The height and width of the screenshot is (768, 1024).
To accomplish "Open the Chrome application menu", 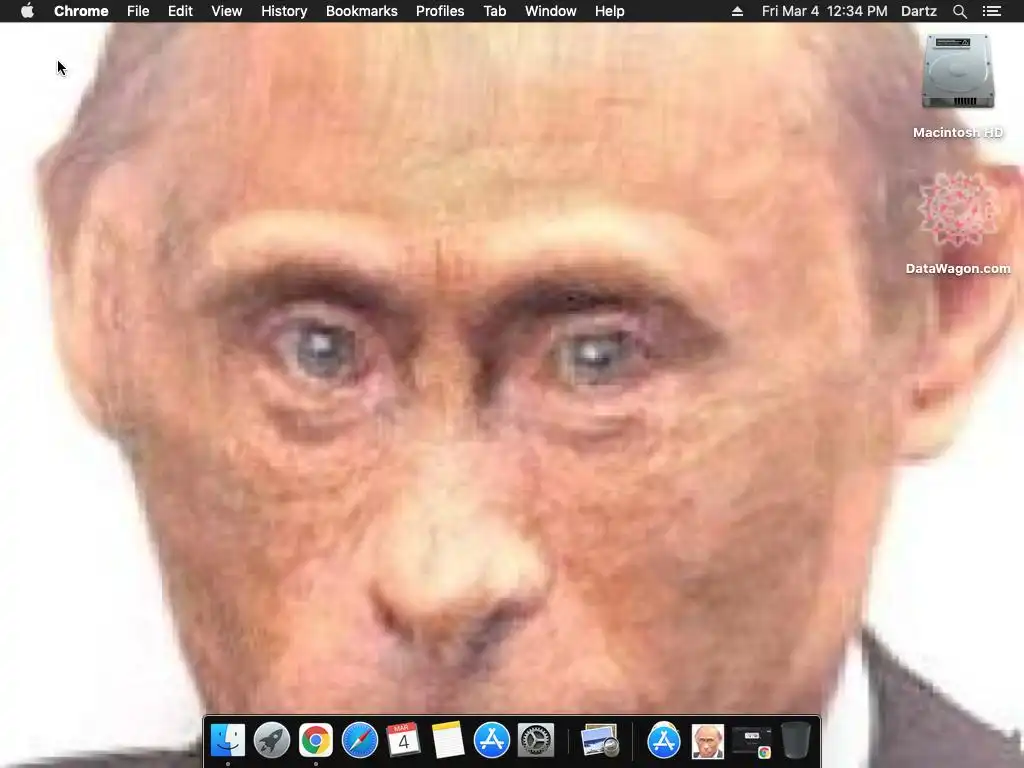I will (x=81, y=11).
